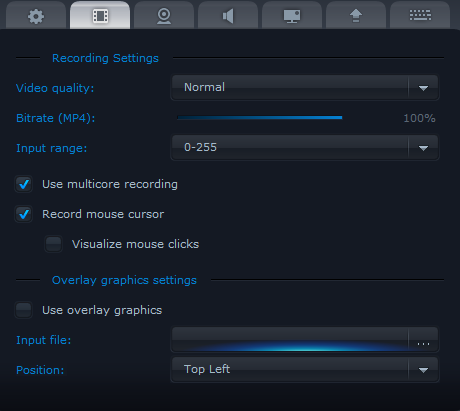This screenshot has height=411, width=460.
Task: Click the input file browse dots button
Action: pyautogui.click(x=423, y=340)
